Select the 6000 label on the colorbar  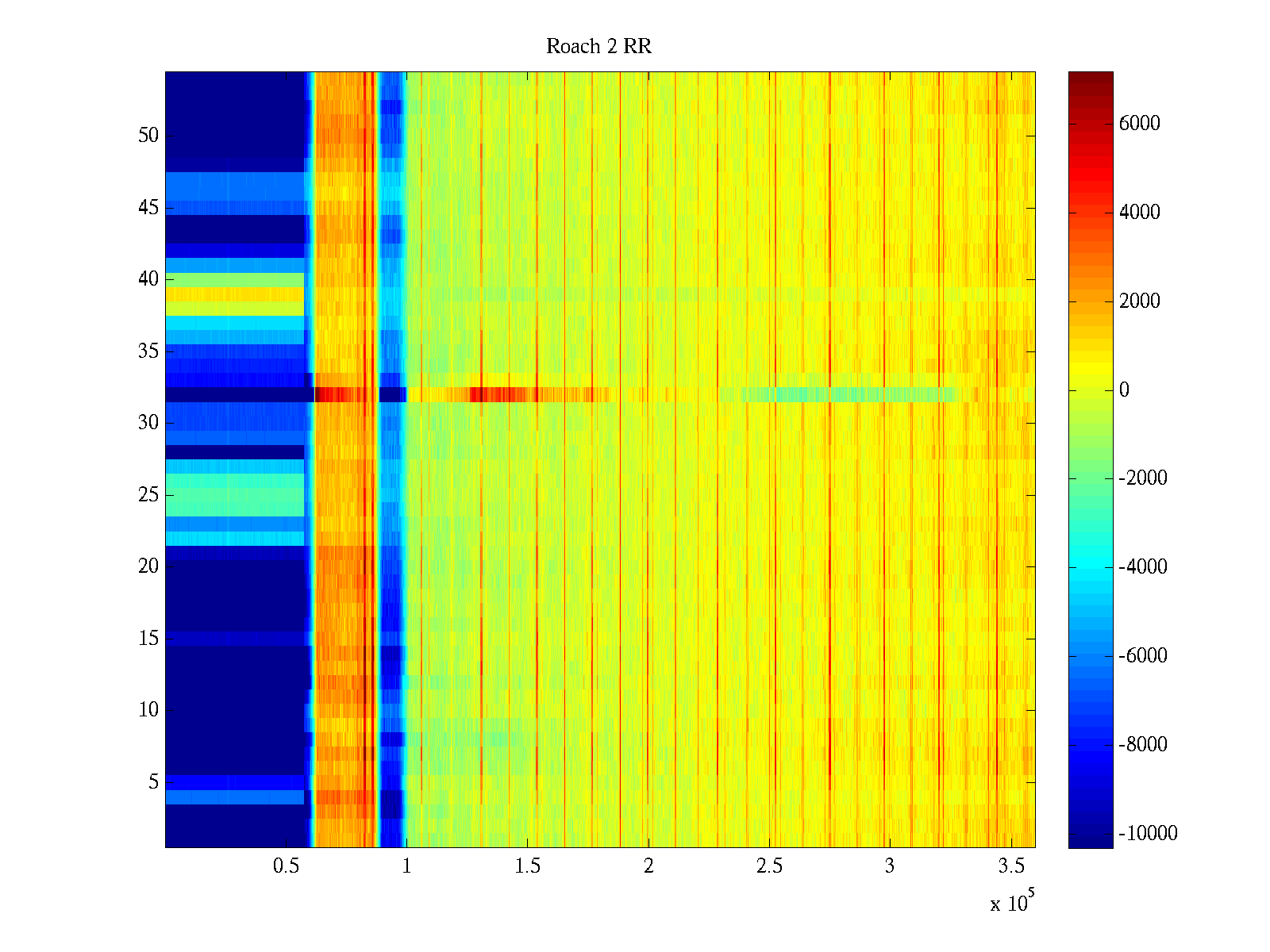click(x=1139, y=123)
